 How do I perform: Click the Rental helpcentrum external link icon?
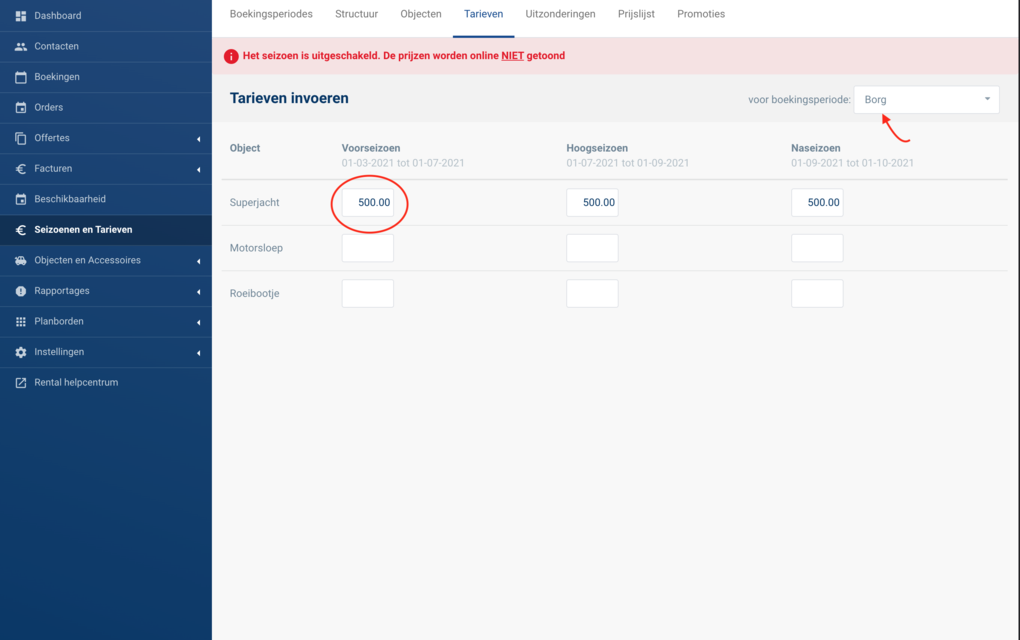pyautogui.click(x=21, y=383)
